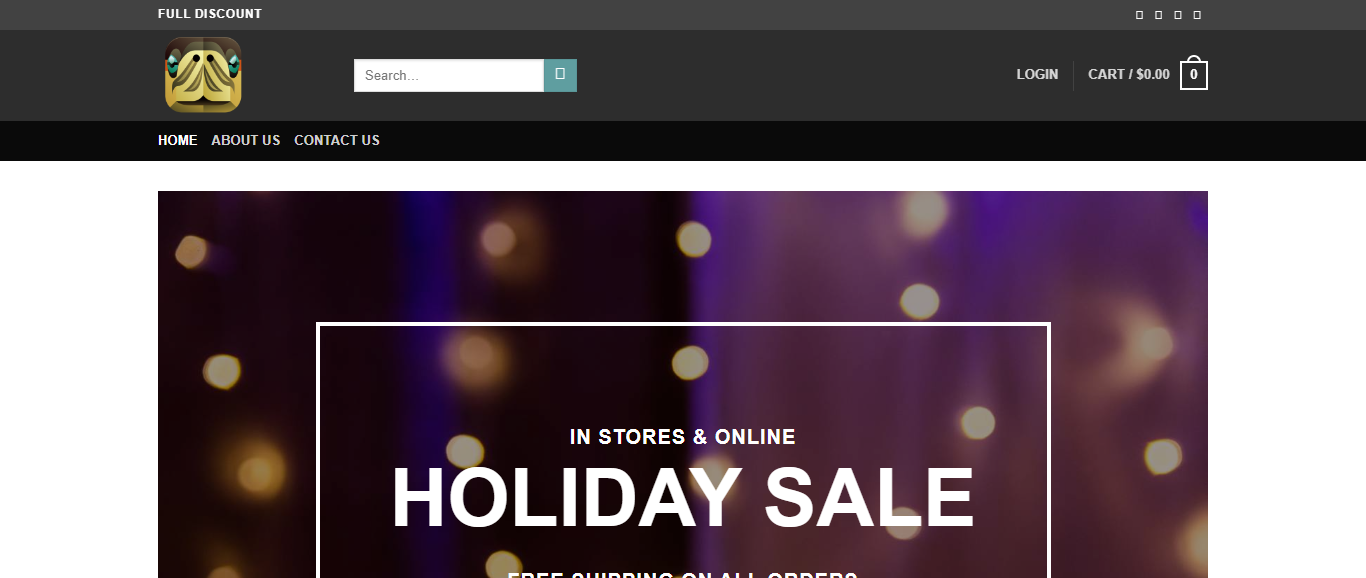Click the HOLIDAY SALE banner heading
The image size is (1366, 578).
coord(683,498)
